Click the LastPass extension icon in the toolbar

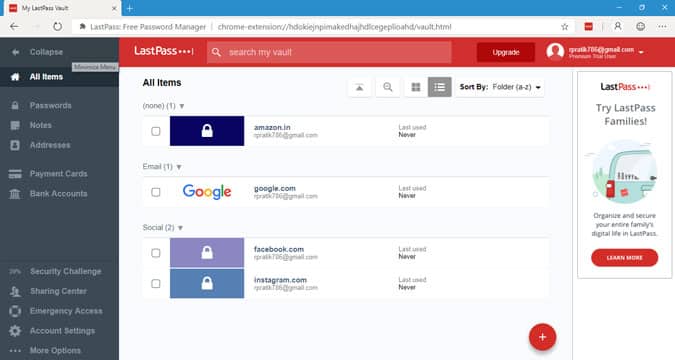[x=588, y=27]
